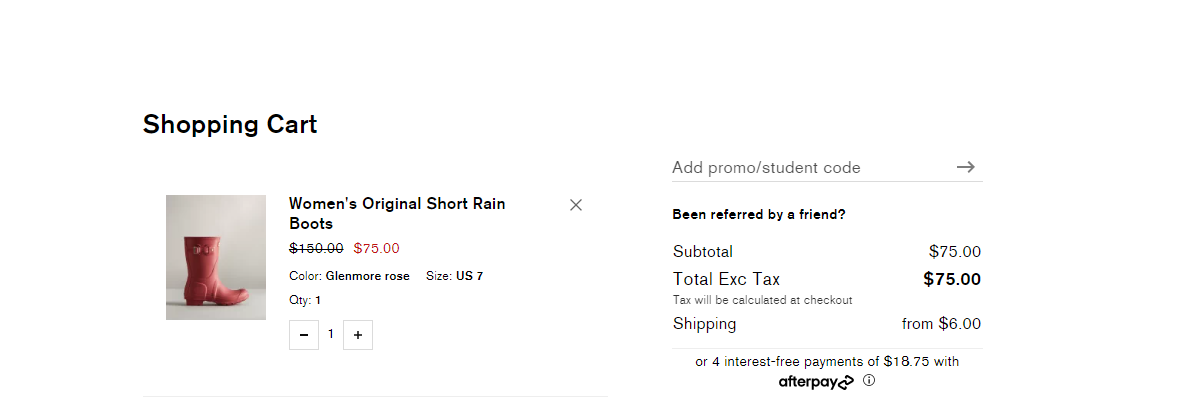Open the Been referred by a friend link
The width and height of the screenshot is (1183, 402).
pyautogui.click(x=759, y=214)
